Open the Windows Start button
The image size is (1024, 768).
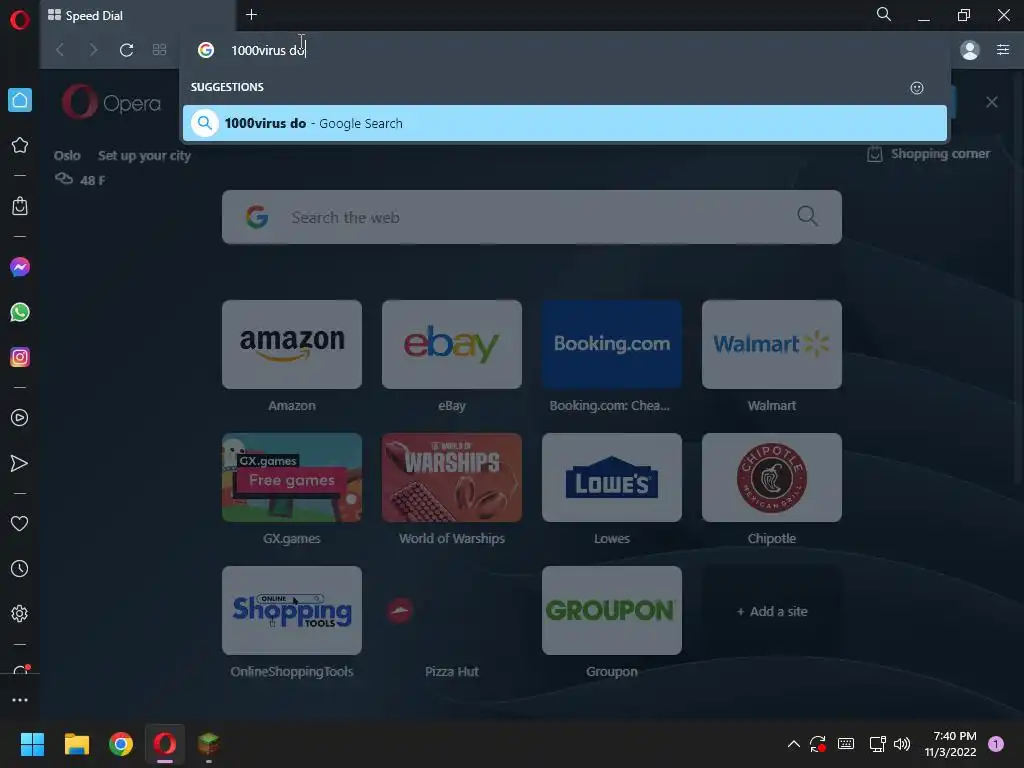32,744
